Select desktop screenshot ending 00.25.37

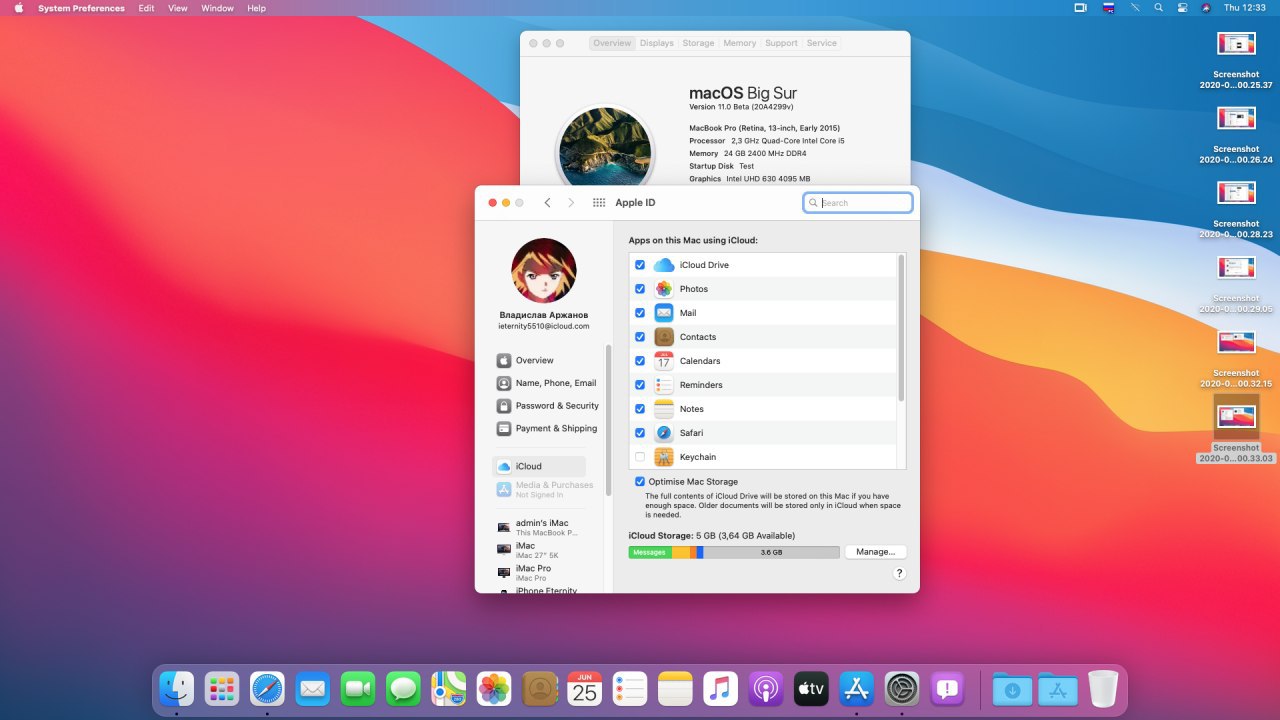1236,60
